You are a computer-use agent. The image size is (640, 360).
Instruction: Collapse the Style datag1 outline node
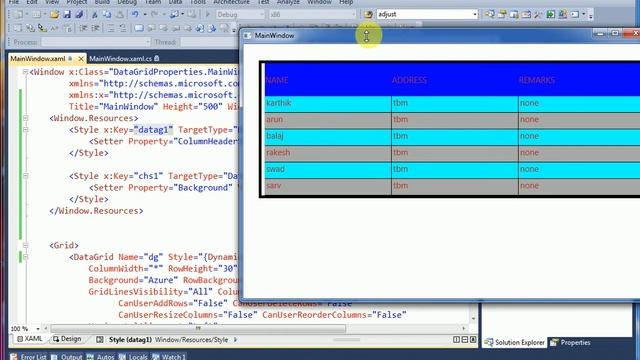25,130
